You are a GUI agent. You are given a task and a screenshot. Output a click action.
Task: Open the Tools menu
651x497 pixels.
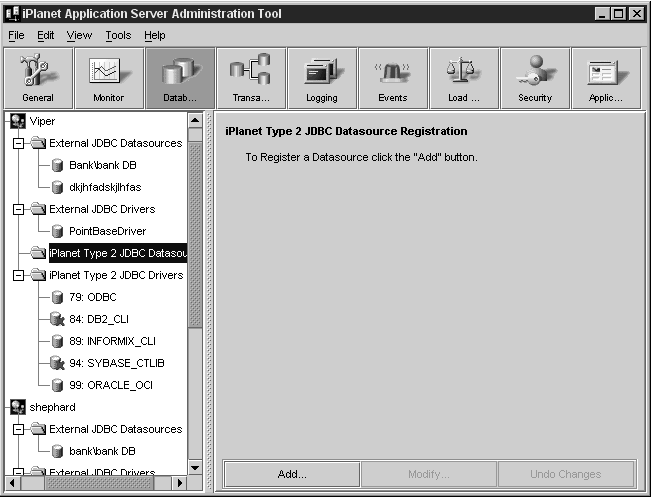(118, 36)
